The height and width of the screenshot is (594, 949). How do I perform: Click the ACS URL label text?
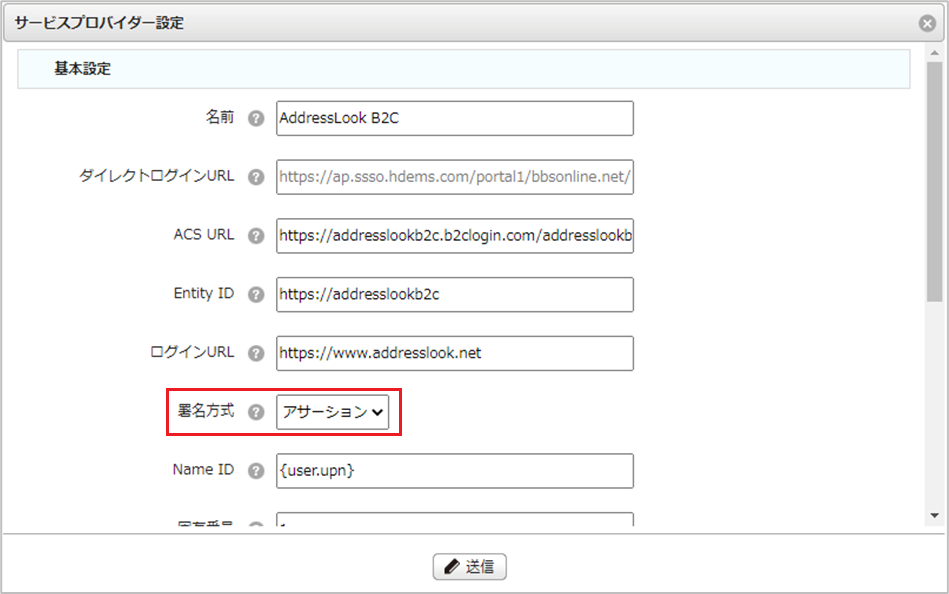pyautogui.click(x=203, y=234)
